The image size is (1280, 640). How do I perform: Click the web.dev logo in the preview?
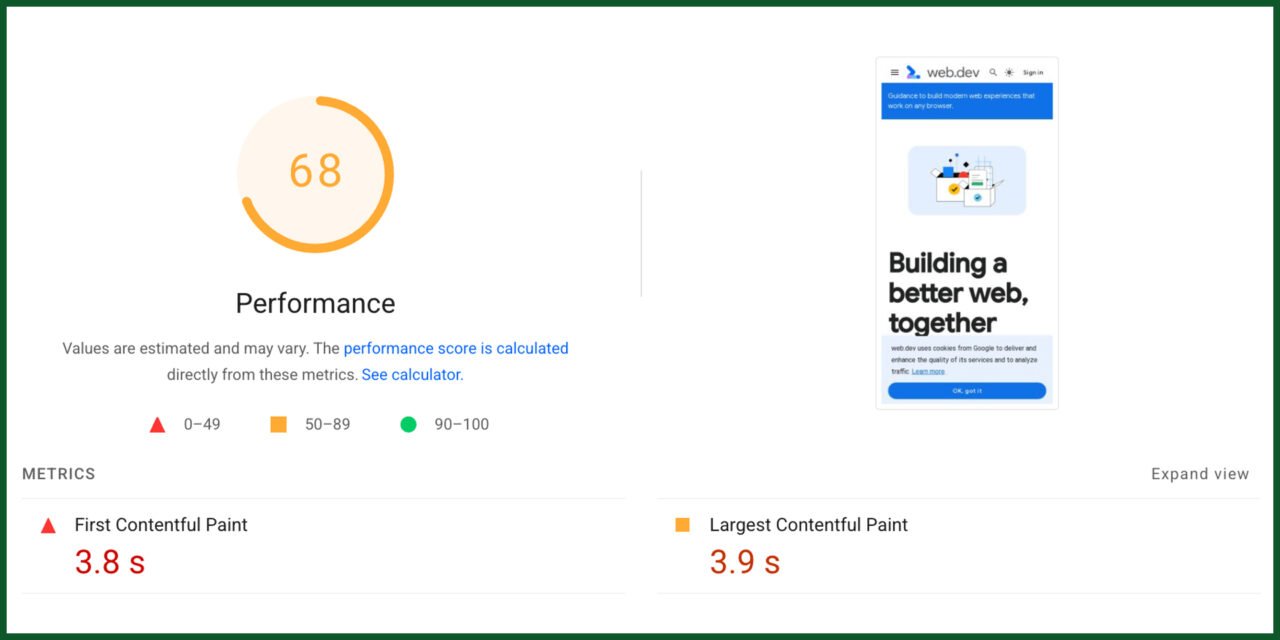point(943,72)
